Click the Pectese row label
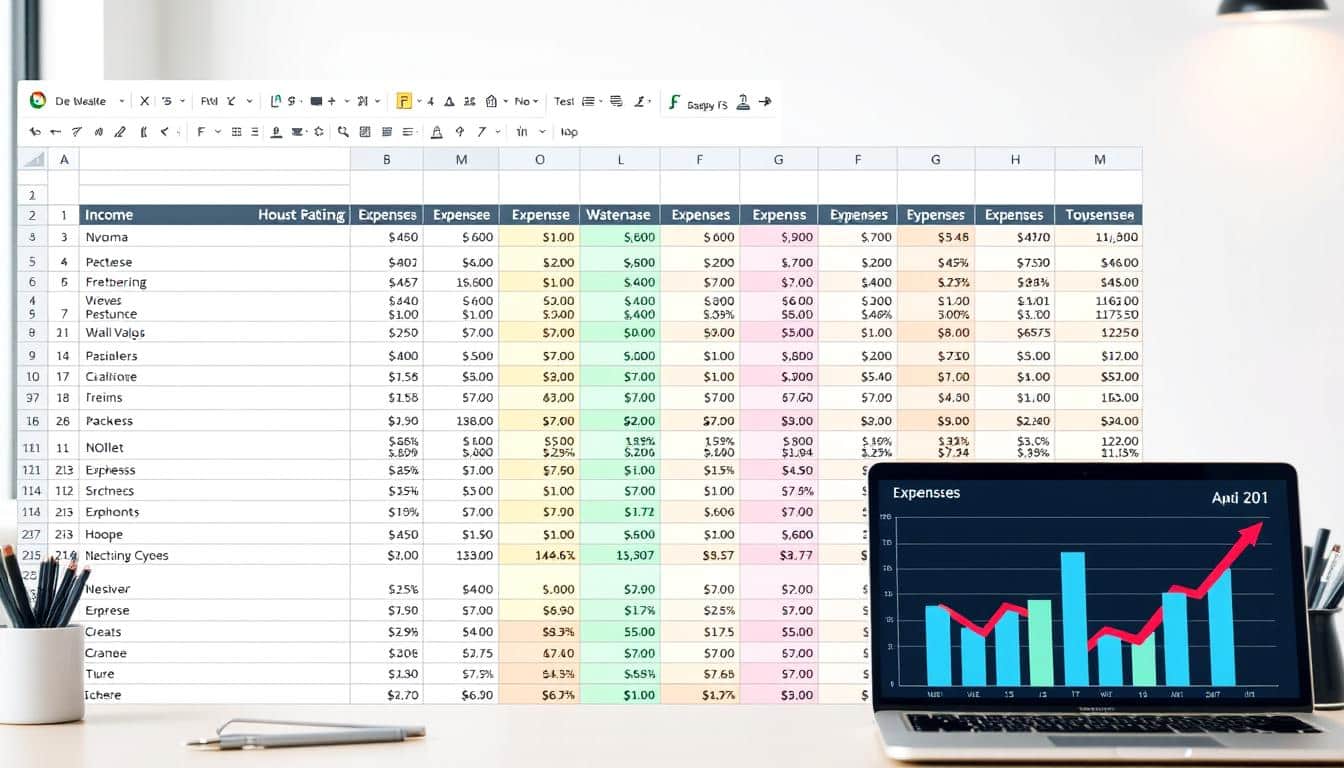The width and height of the screenshot is (1344, 768). (x=109, y=263)
